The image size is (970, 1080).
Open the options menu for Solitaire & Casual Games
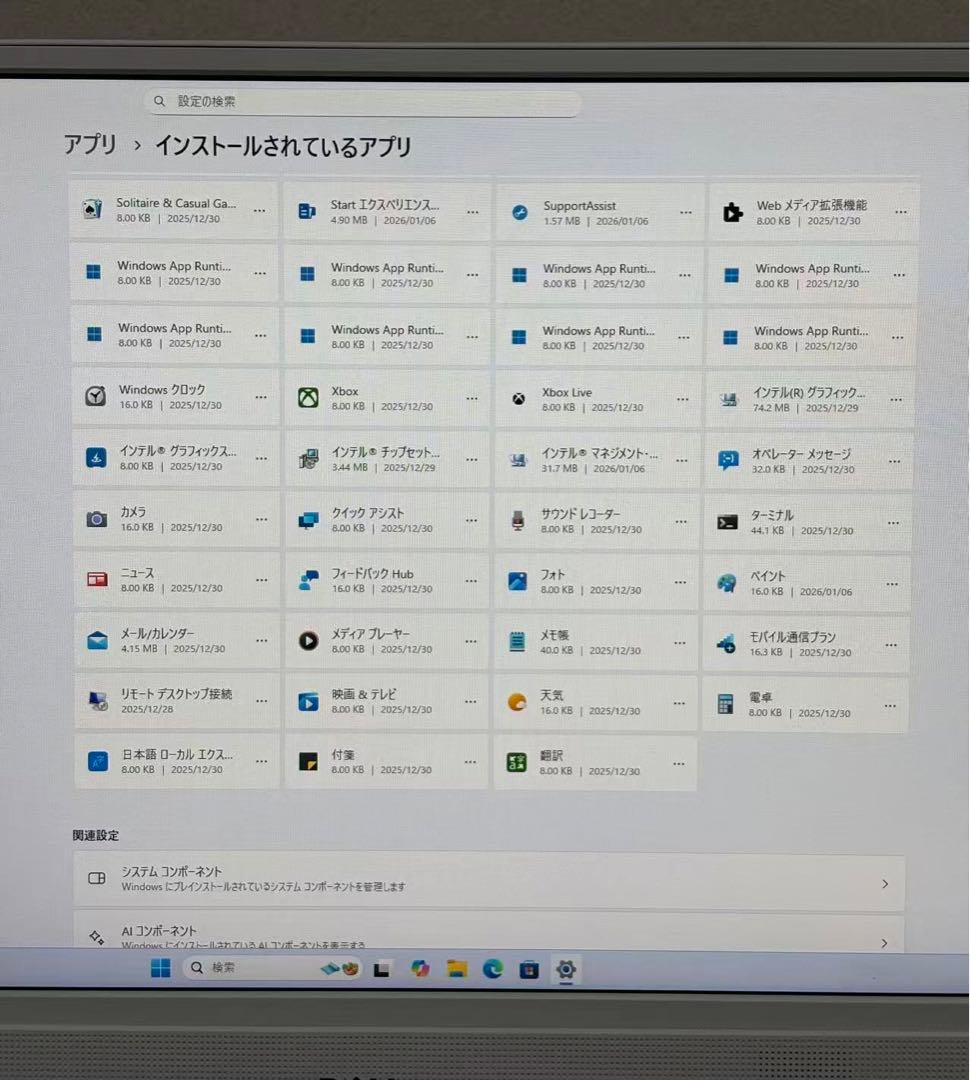(x=261, y=211)
